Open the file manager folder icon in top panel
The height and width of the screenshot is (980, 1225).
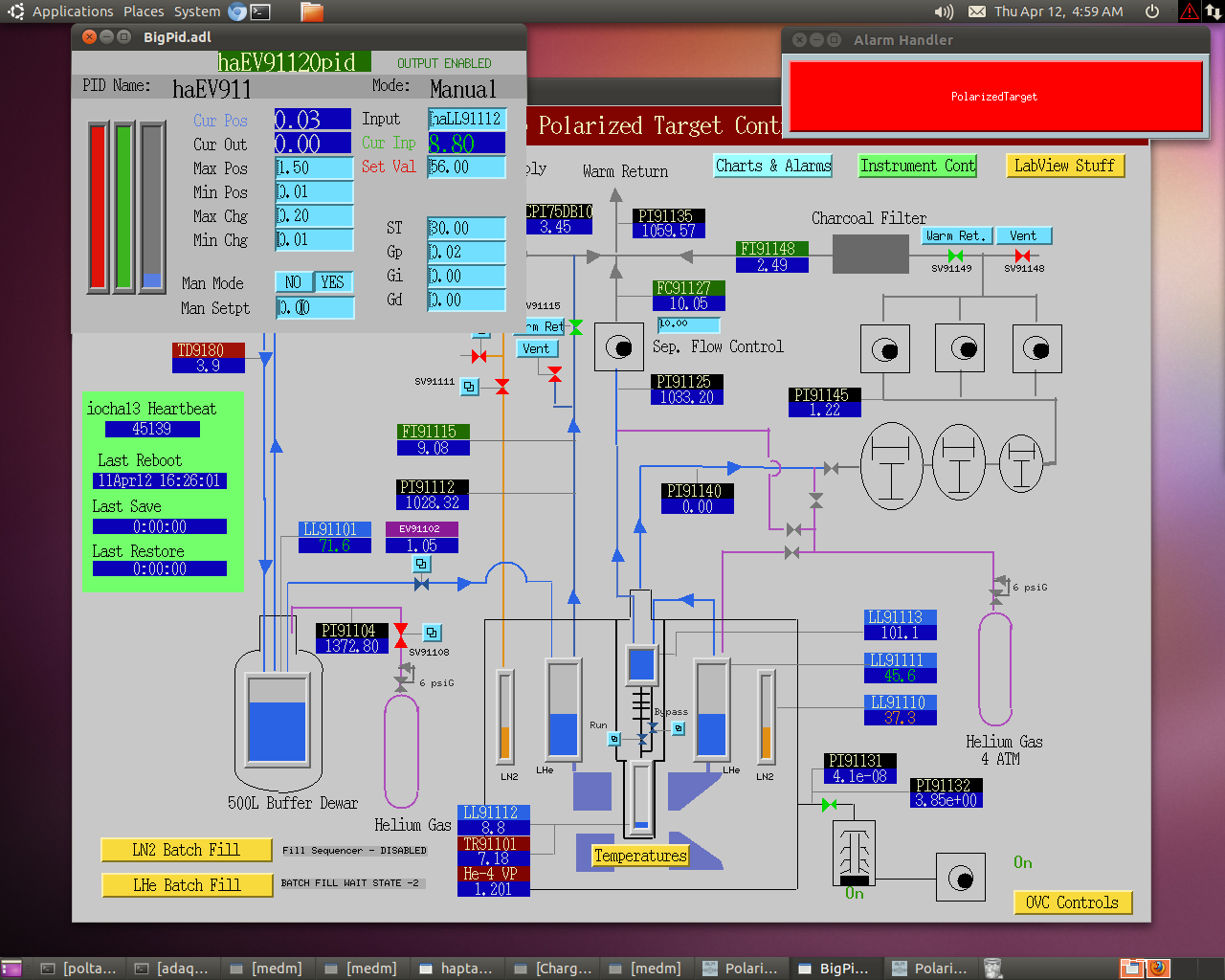click(312, 11)
